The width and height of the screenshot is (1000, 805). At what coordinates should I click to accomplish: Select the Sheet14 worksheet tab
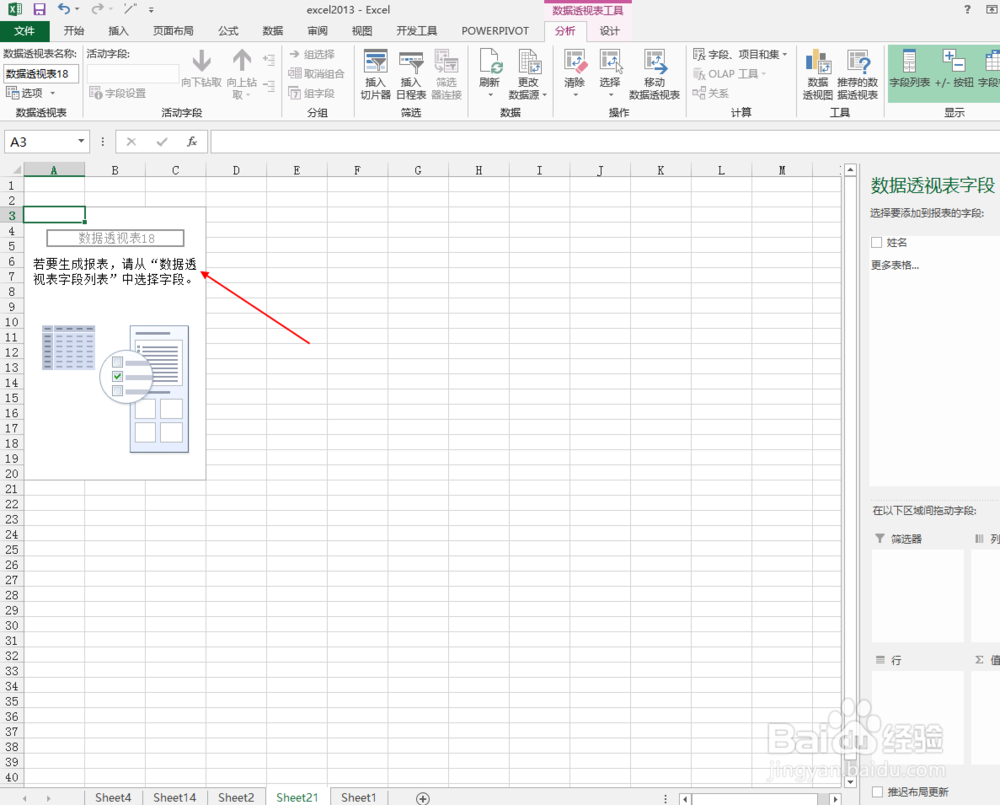[174, 797]
